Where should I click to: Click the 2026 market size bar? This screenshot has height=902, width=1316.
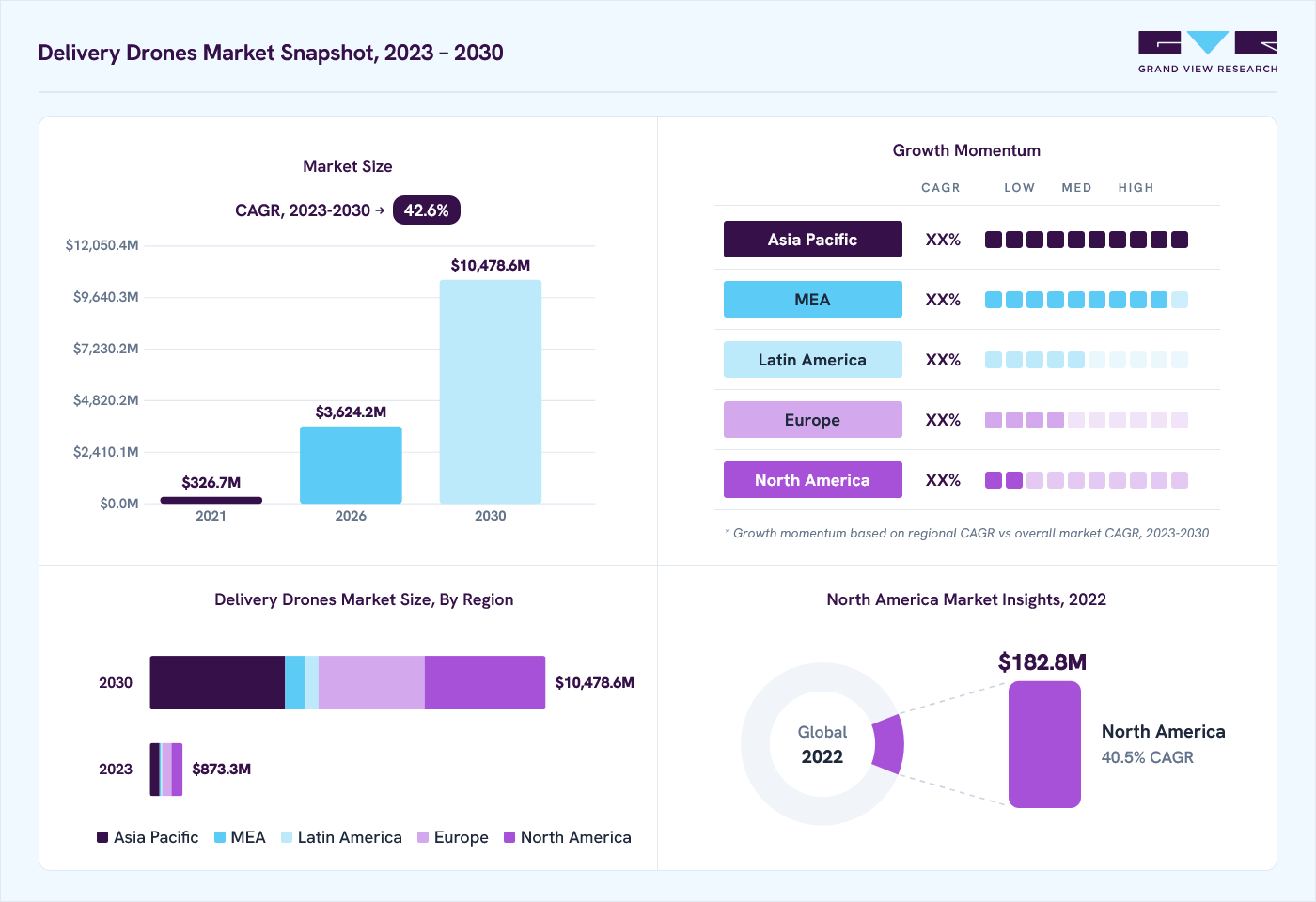click(351, 465)
